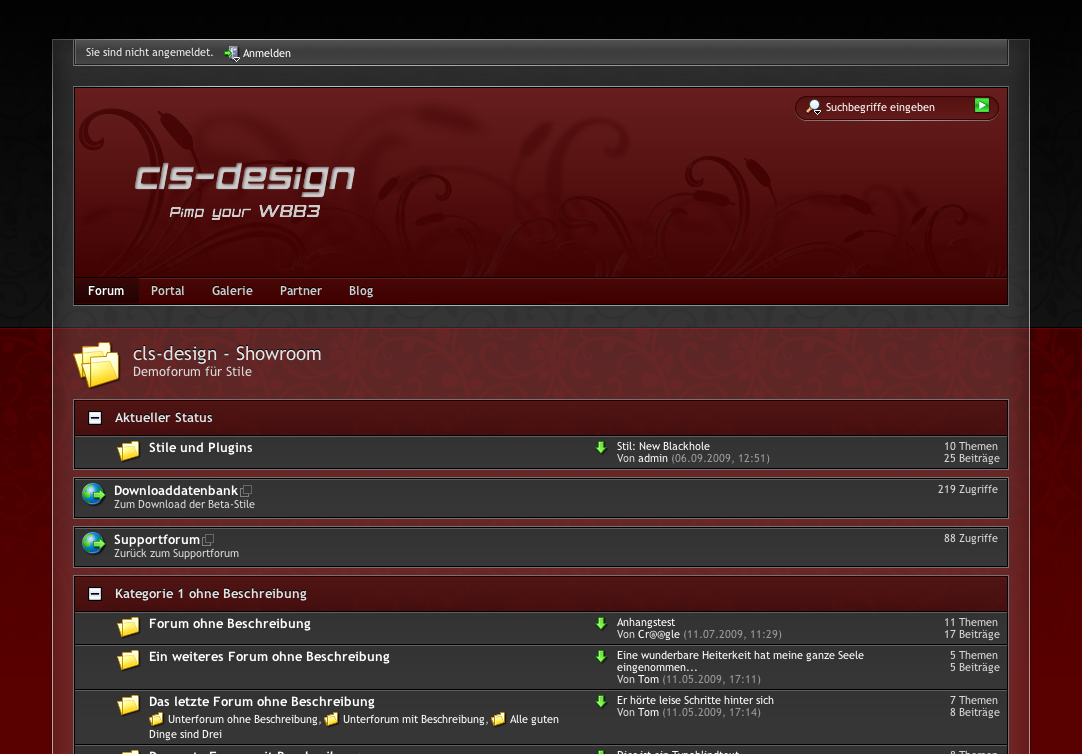This screenshot has height=754, width=1082.
Task: Click green arrow beside Anhangstest post
Action: pyautogui.click(x=601, y=624)
